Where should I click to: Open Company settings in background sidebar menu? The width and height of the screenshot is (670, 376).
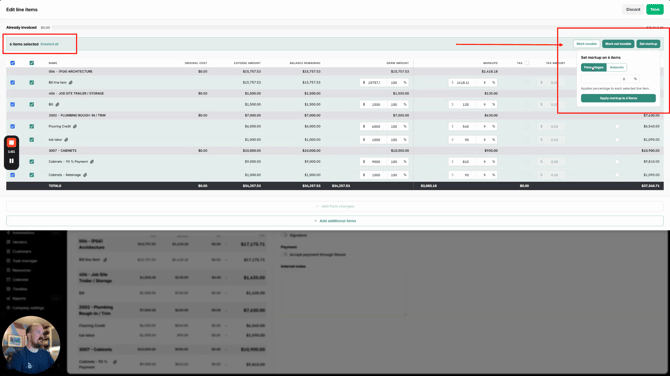coord(28,308)
